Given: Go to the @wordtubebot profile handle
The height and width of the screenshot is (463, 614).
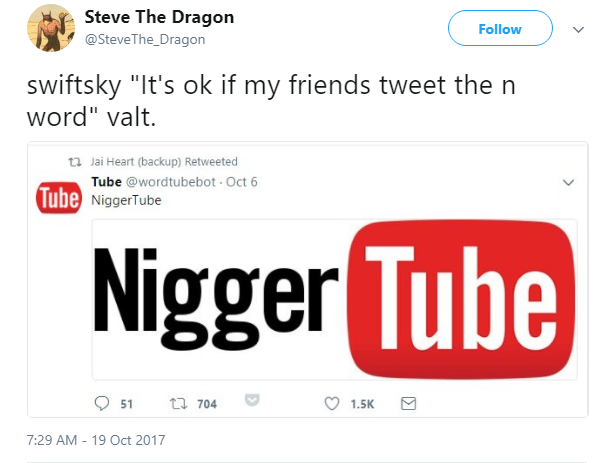Looking at the screenshot, I should pos(171,182).
